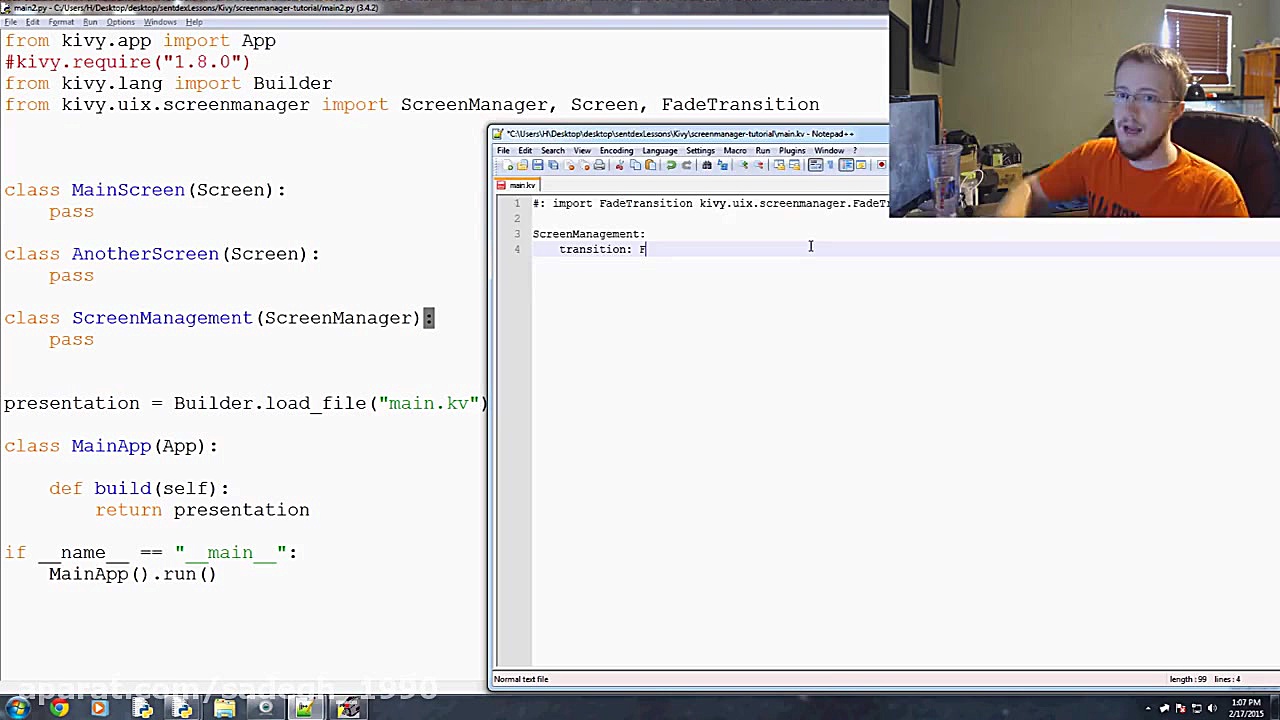This screenshot has height=720, width=1280.
Task: Click the Save icon in Notepad++ toolbar
Action: click(x=537, y=165)
